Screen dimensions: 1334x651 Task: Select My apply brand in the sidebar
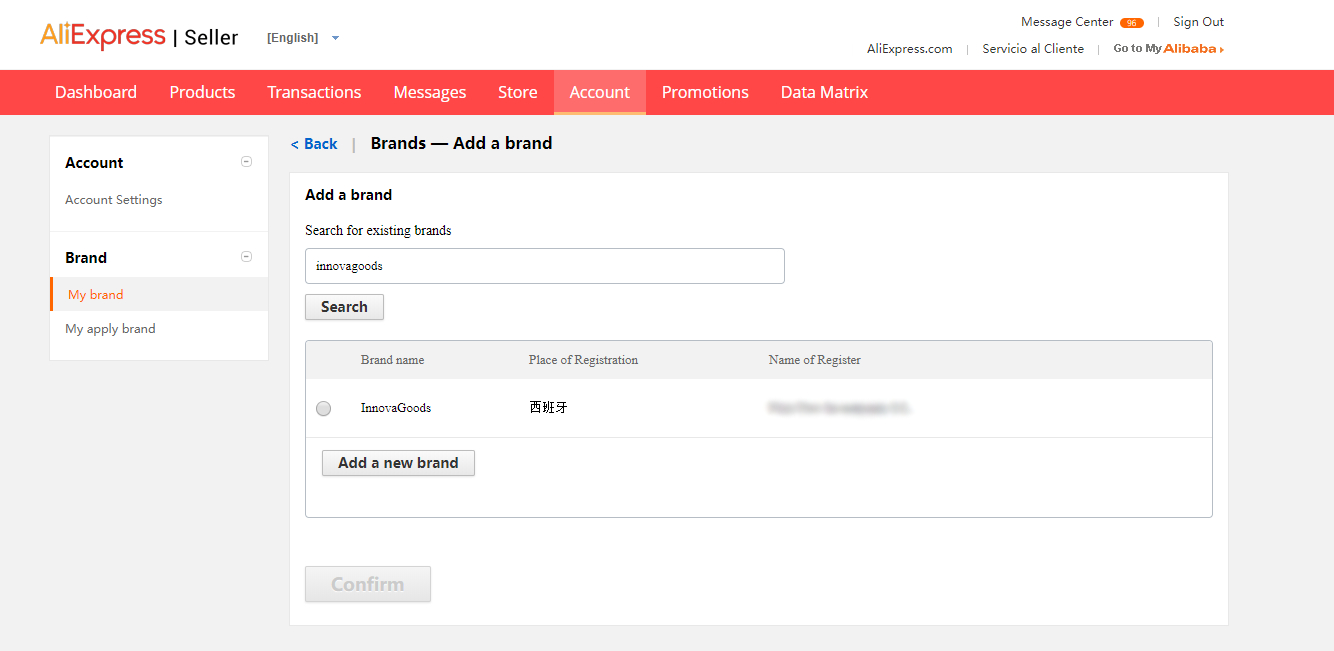[110, 329]
